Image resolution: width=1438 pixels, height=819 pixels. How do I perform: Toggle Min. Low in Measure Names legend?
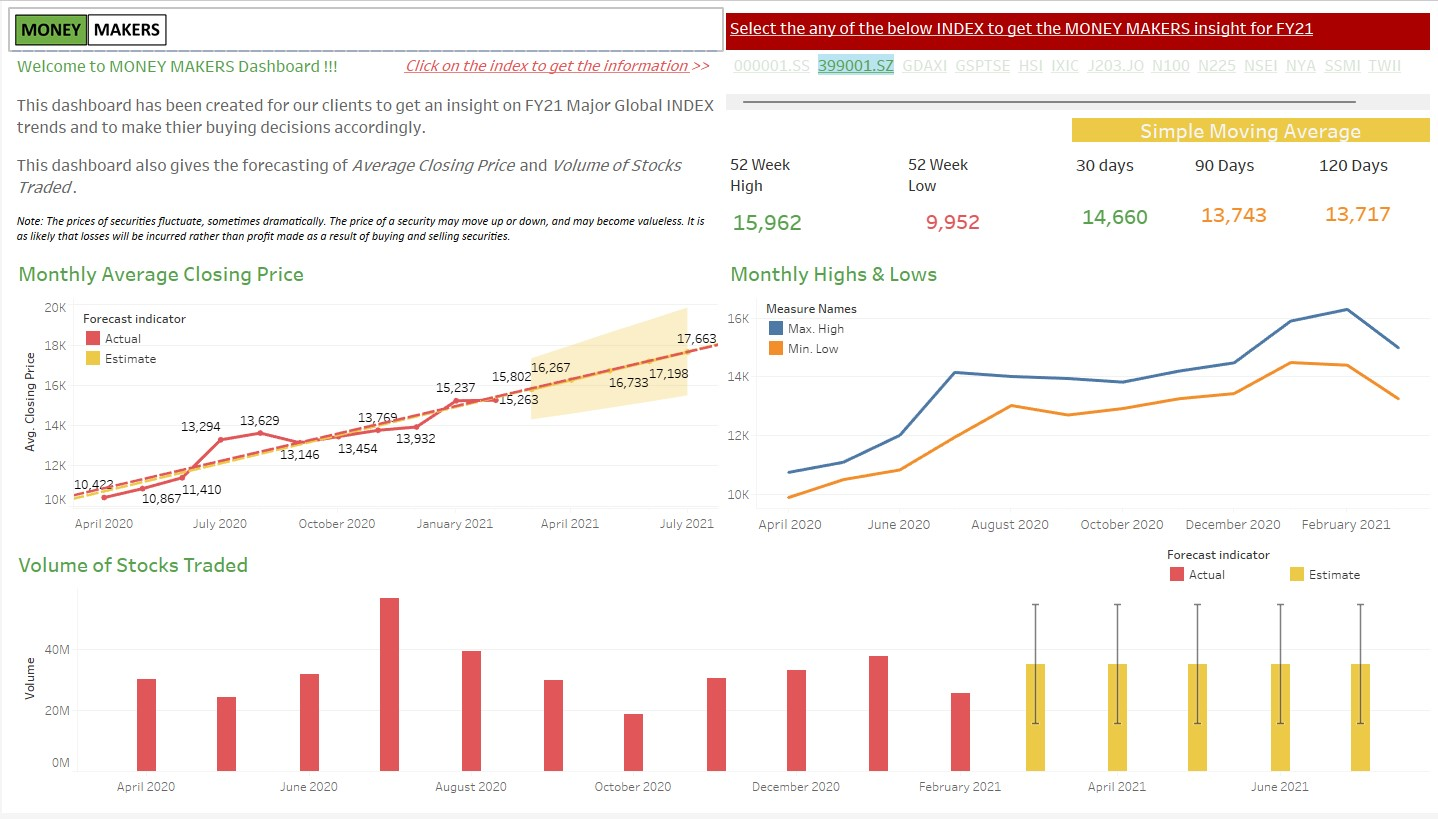click(804, 348)
